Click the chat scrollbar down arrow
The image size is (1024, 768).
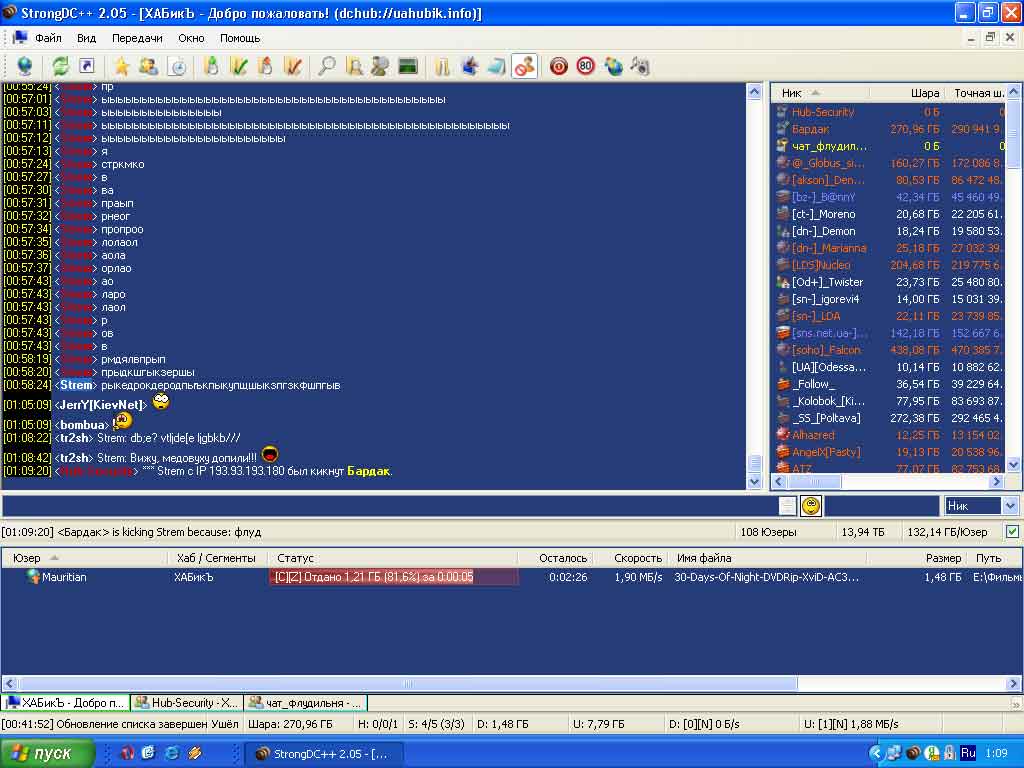(x=754, y=481)
